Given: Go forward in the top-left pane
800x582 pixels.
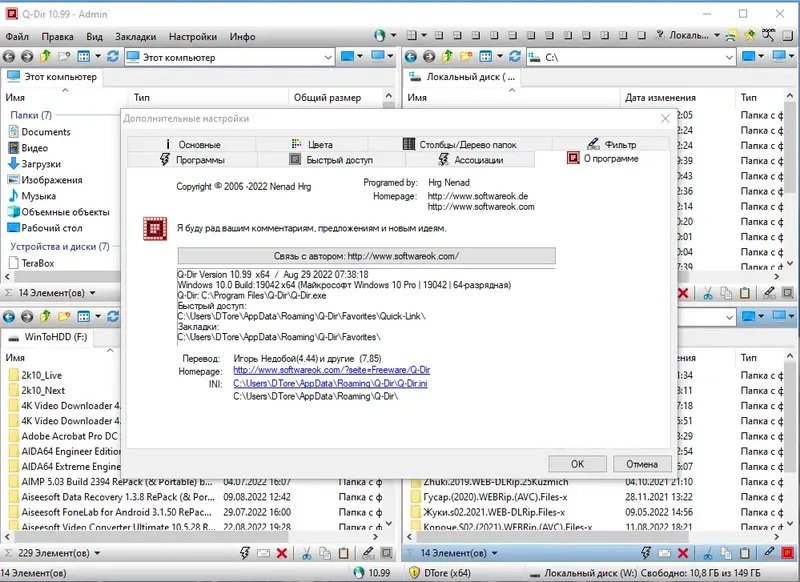Looking at the screenshot, I should click(27, 57).
